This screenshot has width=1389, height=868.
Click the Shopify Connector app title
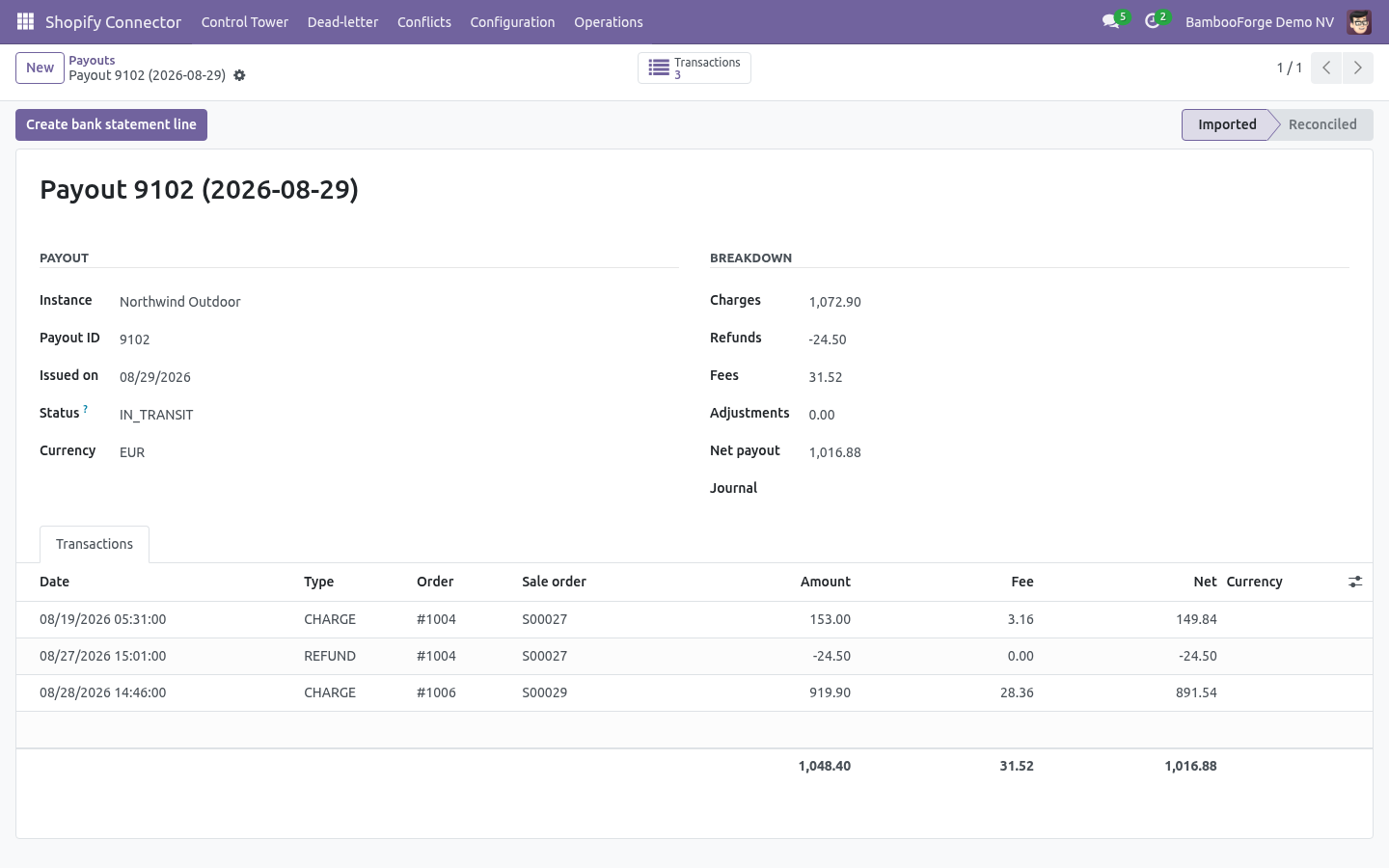pos(113,21)
